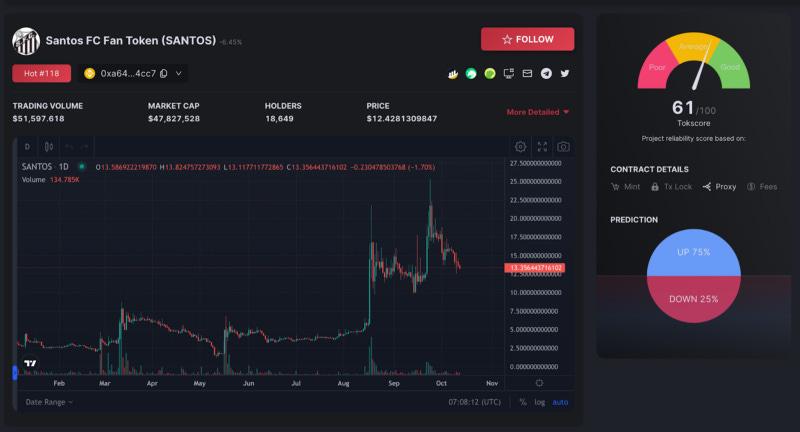Click the BNB chain icon beside address

coord(90,73)
